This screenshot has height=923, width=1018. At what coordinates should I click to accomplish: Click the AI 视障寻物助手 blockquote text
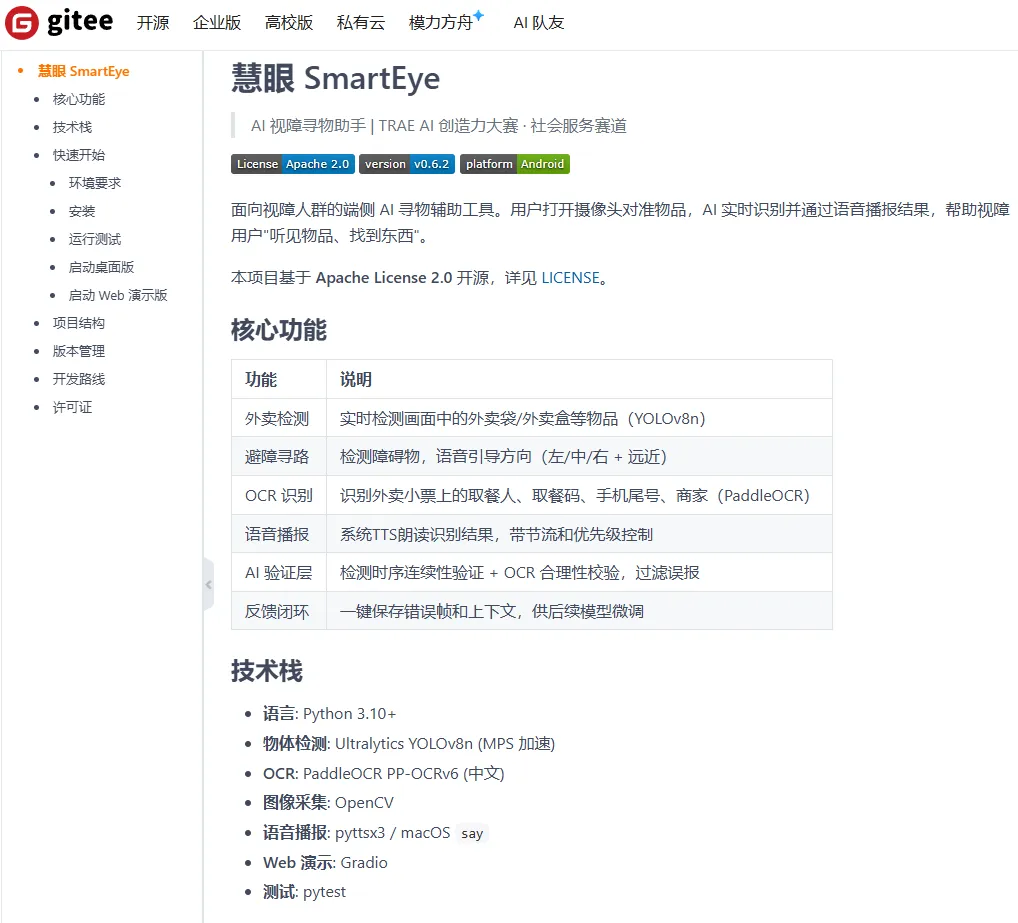pos(439,125)
